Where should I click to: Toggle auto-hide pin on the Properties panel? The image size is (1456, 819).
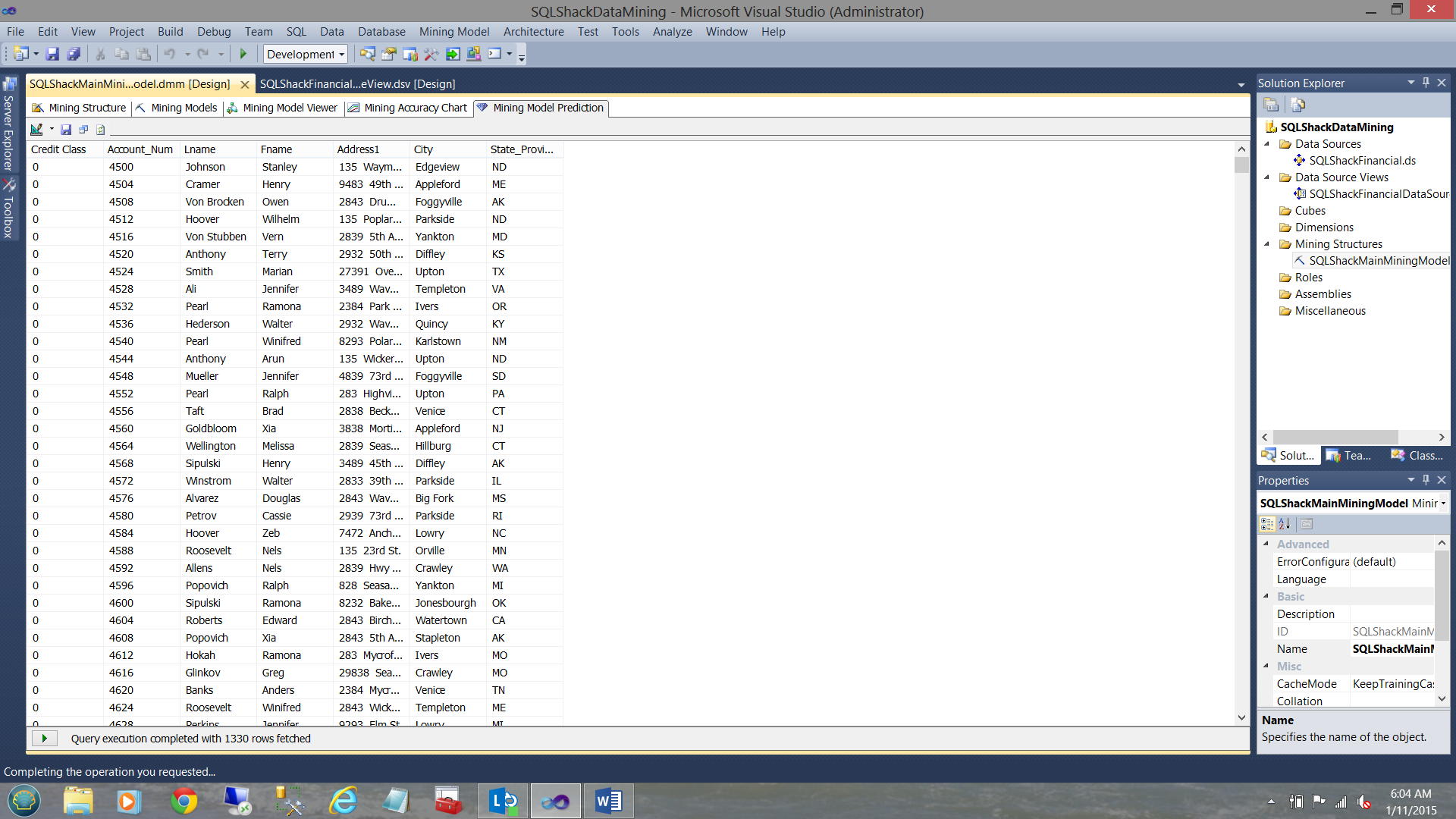point(1426,480)
